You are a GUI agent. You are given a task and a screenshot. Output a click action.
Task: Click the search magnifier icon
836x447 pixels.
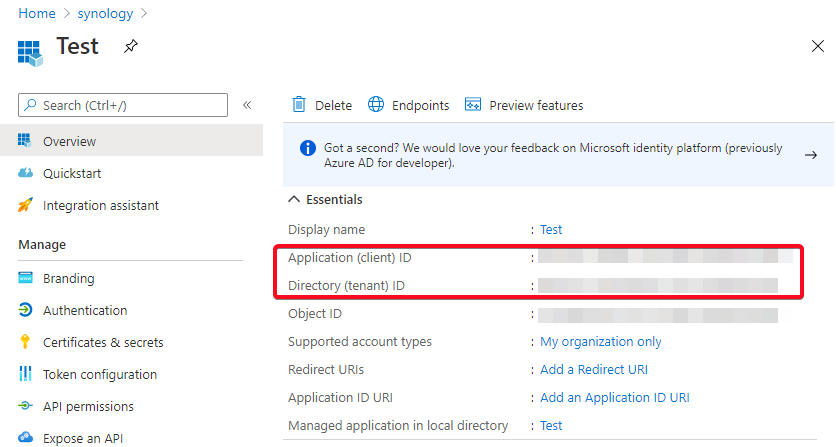coord(31,105)
